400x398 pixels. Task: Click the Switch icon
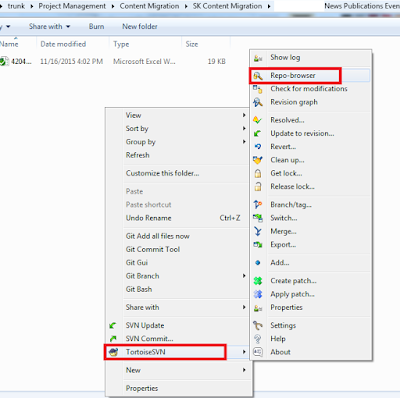[x=258, y=218]
